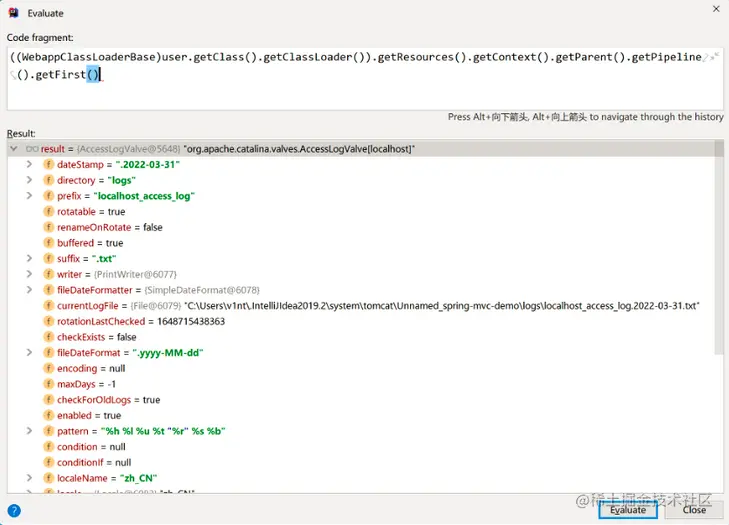This screenshot has height=525, width=729.
Task: Select rotationLastChecked value 1648715438363
Action: pyautogui.click(x=191, y=321)
